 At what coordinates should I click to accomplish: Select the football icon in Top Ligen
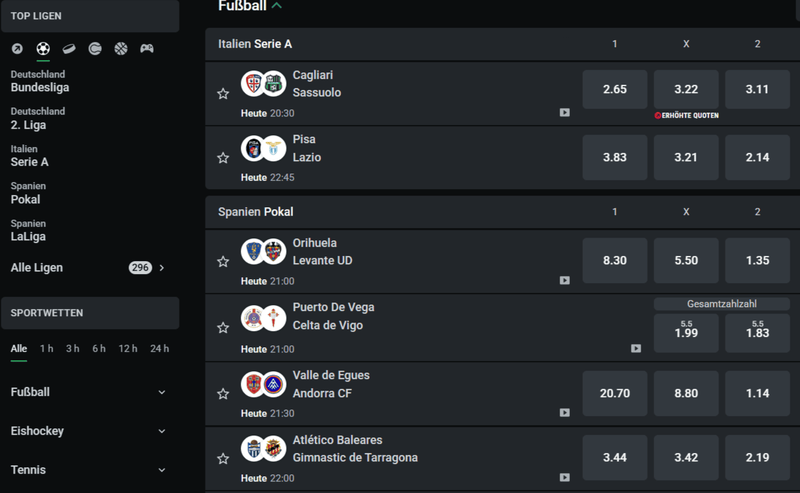43,48
